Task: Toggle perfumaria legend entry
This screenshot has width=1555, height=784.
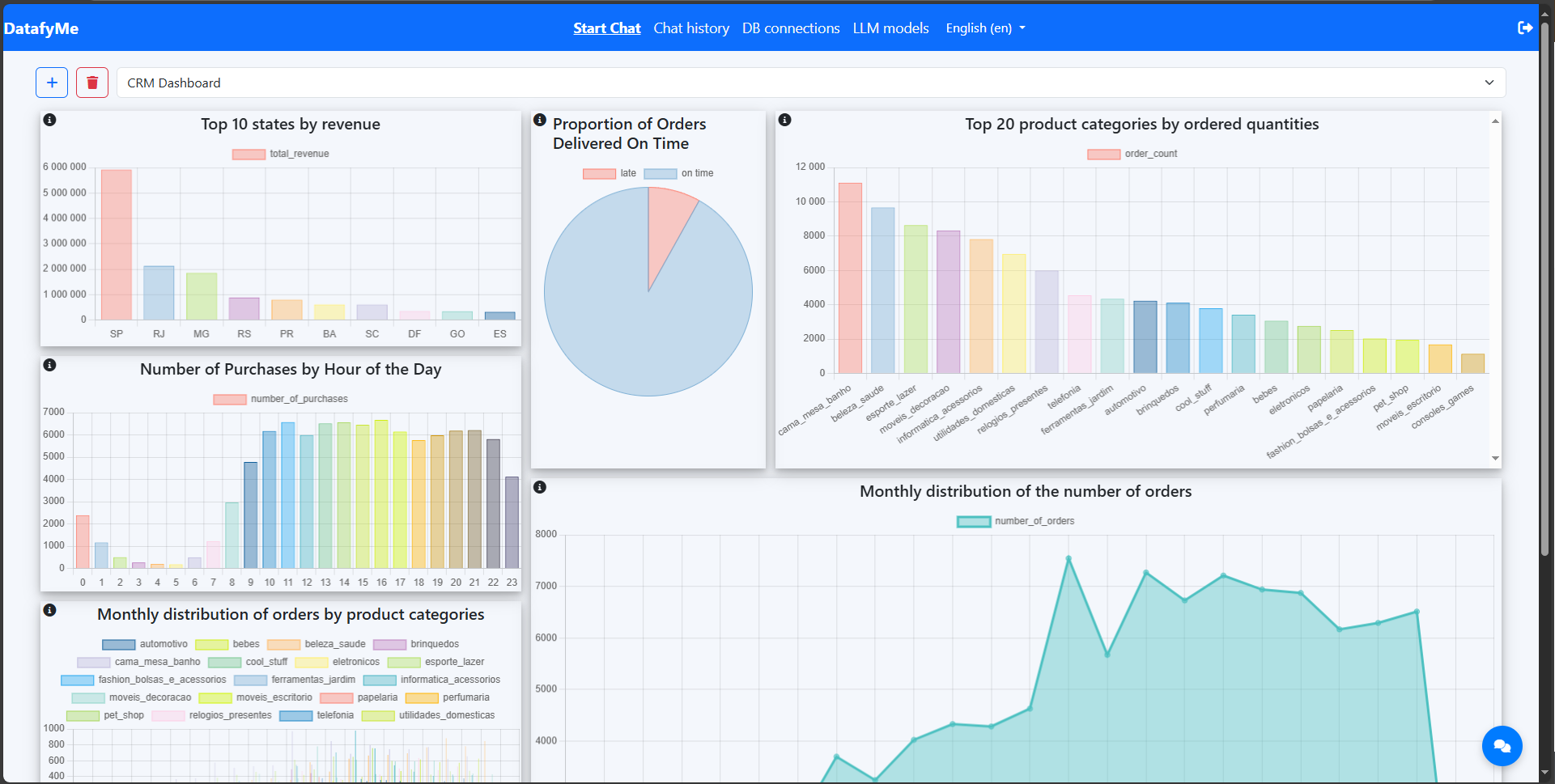Action: click(x=448, y=697)
